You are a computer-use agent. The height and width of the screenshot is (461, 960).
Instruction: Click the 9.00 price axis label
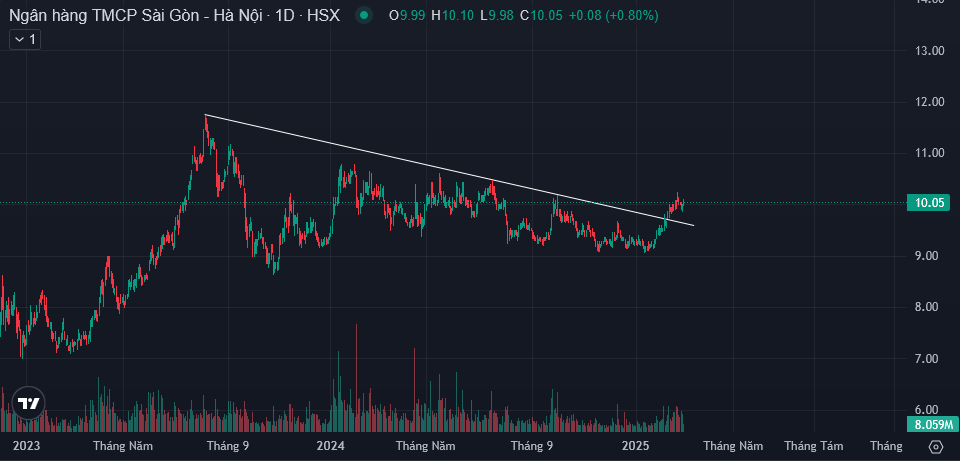[x=928, y=256]
